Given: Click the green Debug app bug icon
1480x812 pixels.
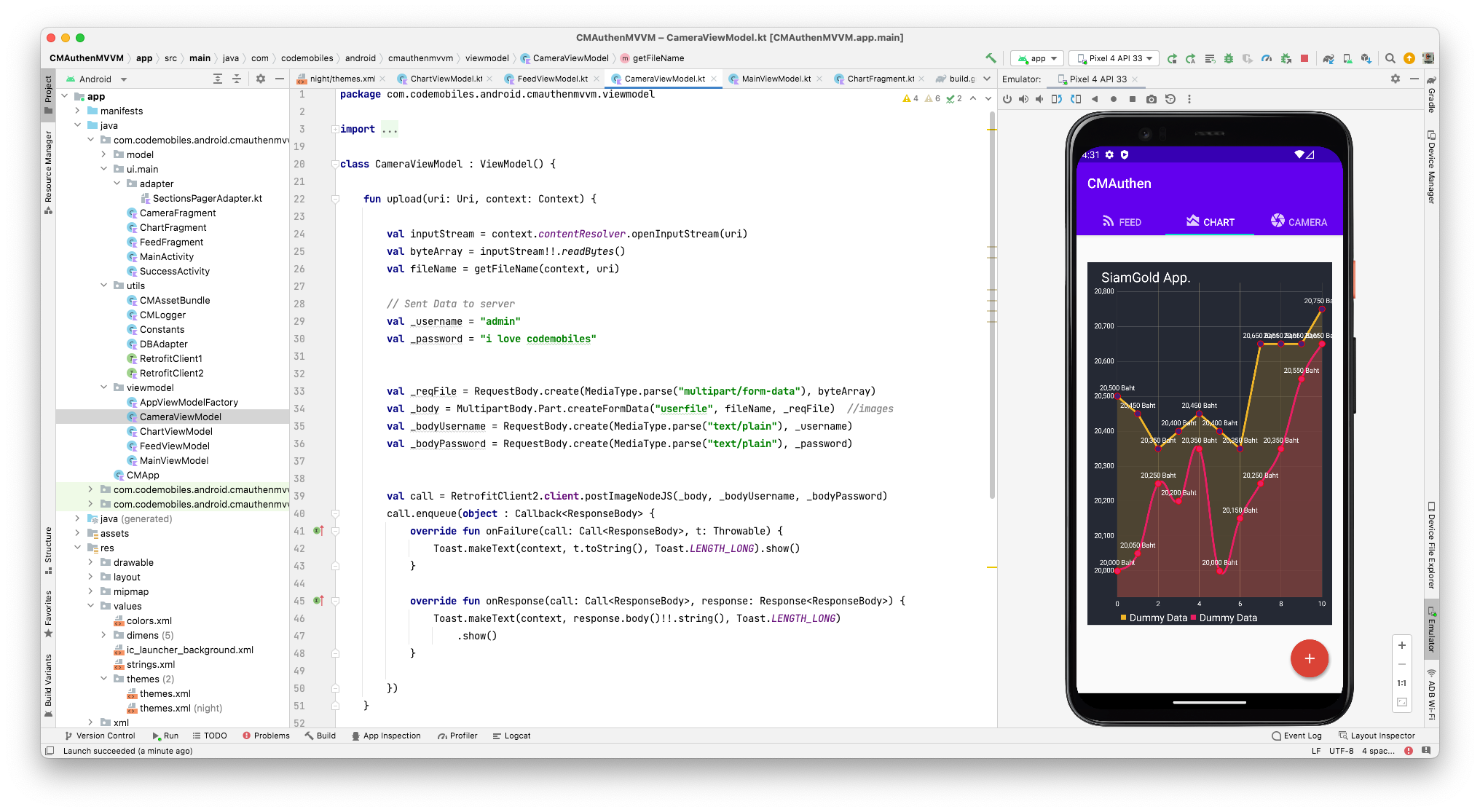Looking at the screenshot, I should [1229, 58].
